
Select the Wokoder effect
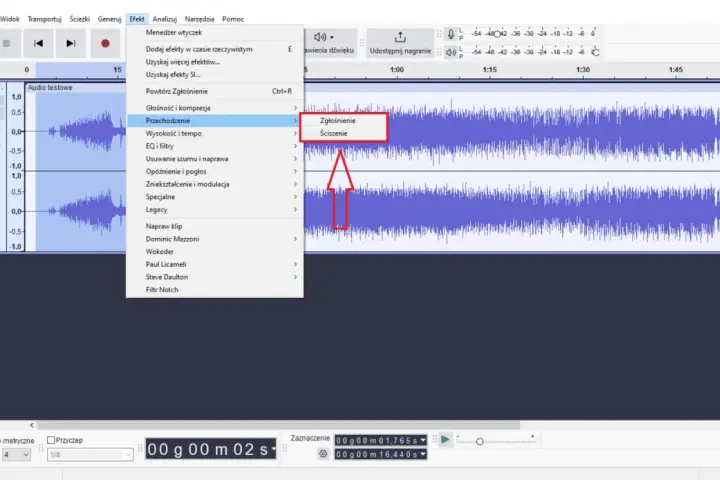[x=214, y=252]
